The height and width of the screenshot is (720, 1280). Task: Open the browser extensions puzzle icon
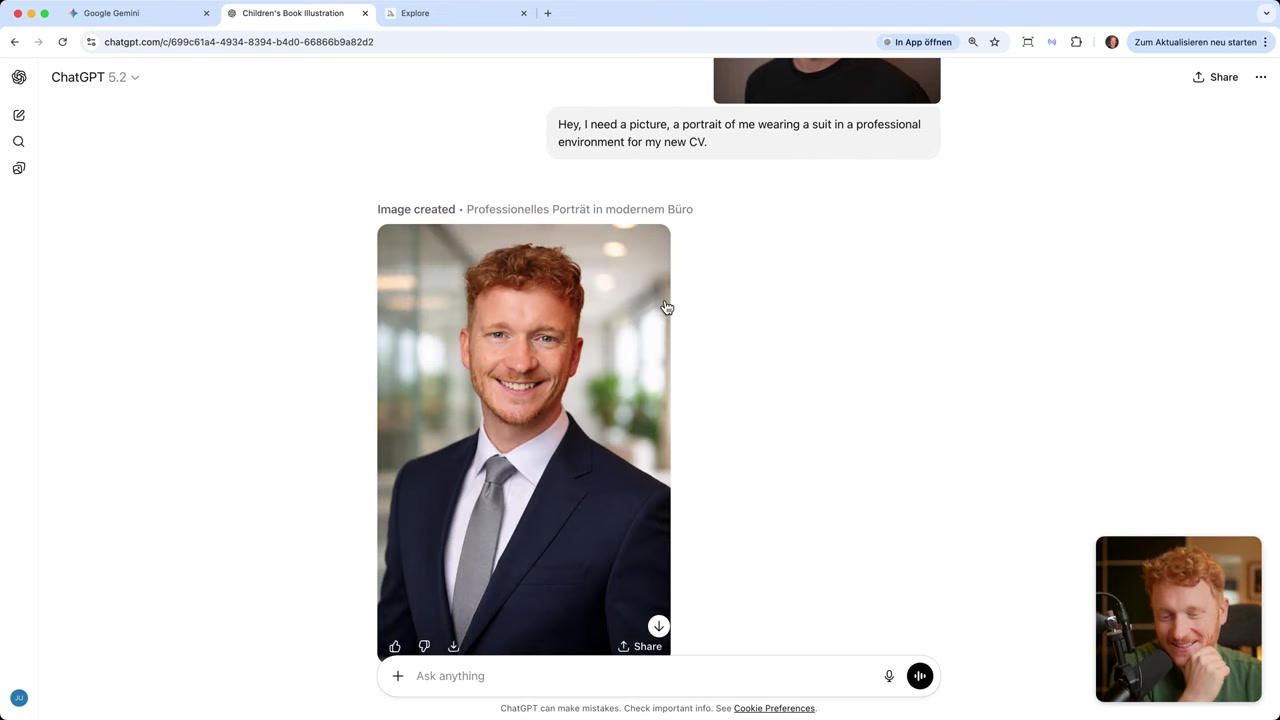pos(1076,42)
